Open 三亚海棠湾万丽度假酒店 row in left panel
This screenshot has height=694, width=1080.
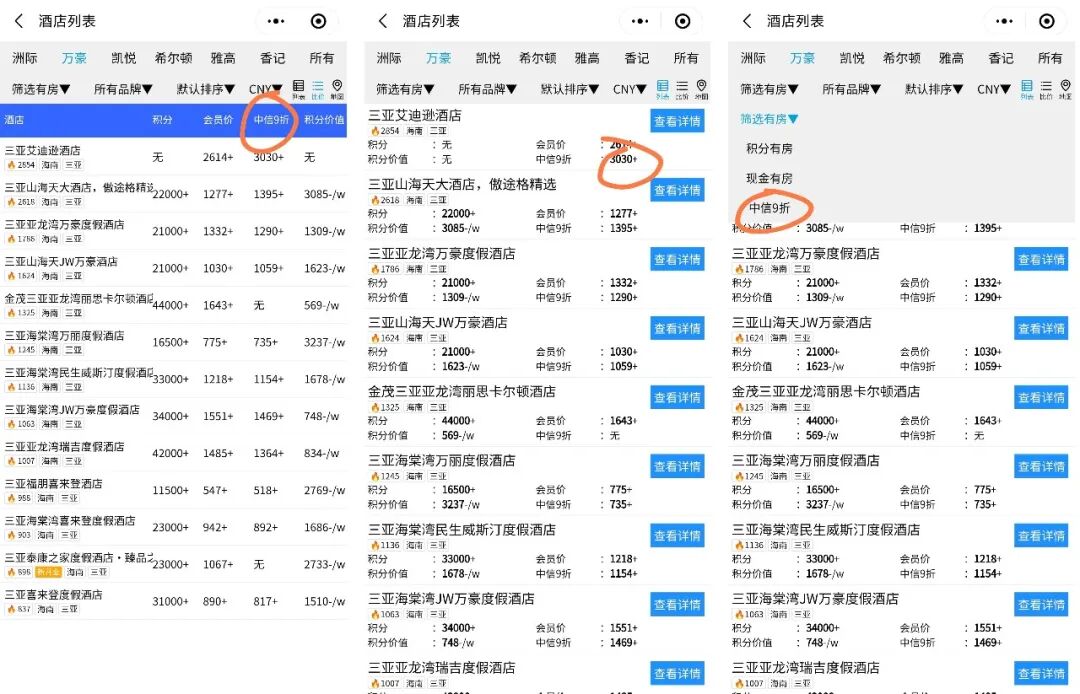coord(174,342)
